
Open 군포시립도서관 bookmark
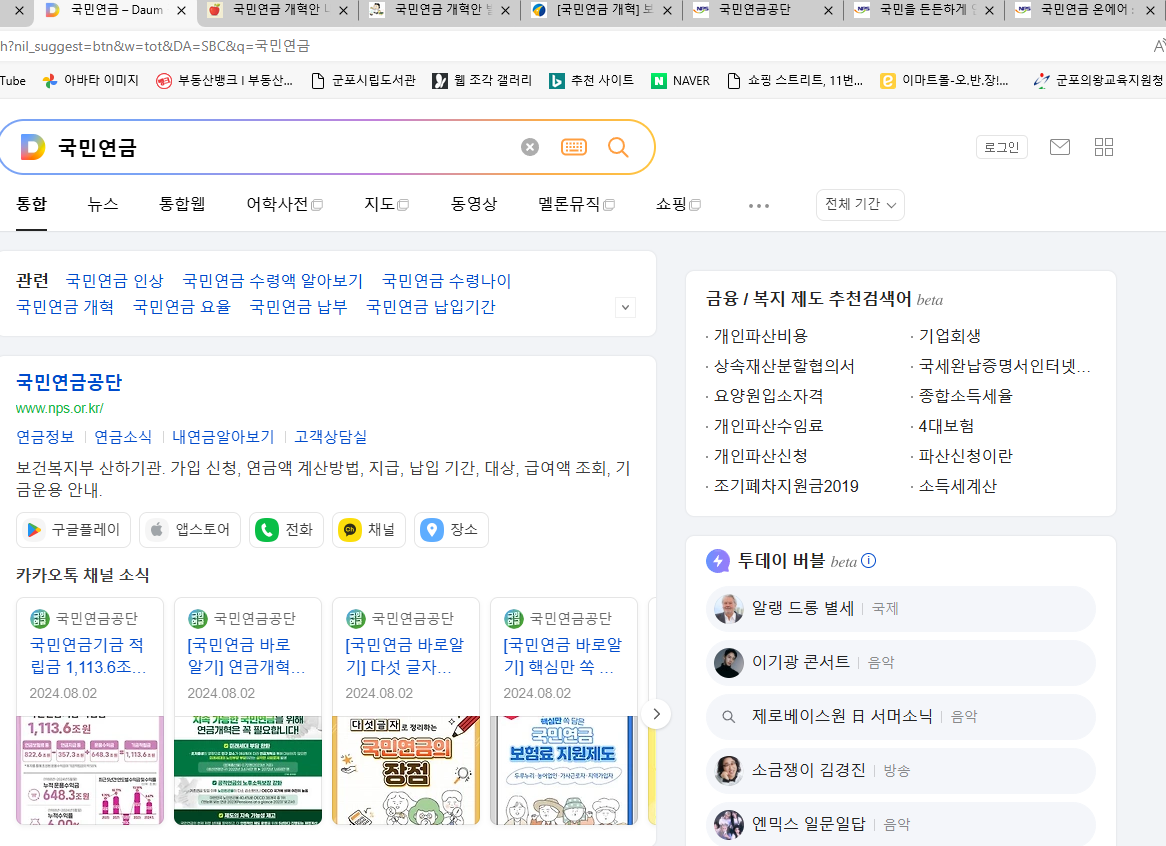[x=363, y=80]
